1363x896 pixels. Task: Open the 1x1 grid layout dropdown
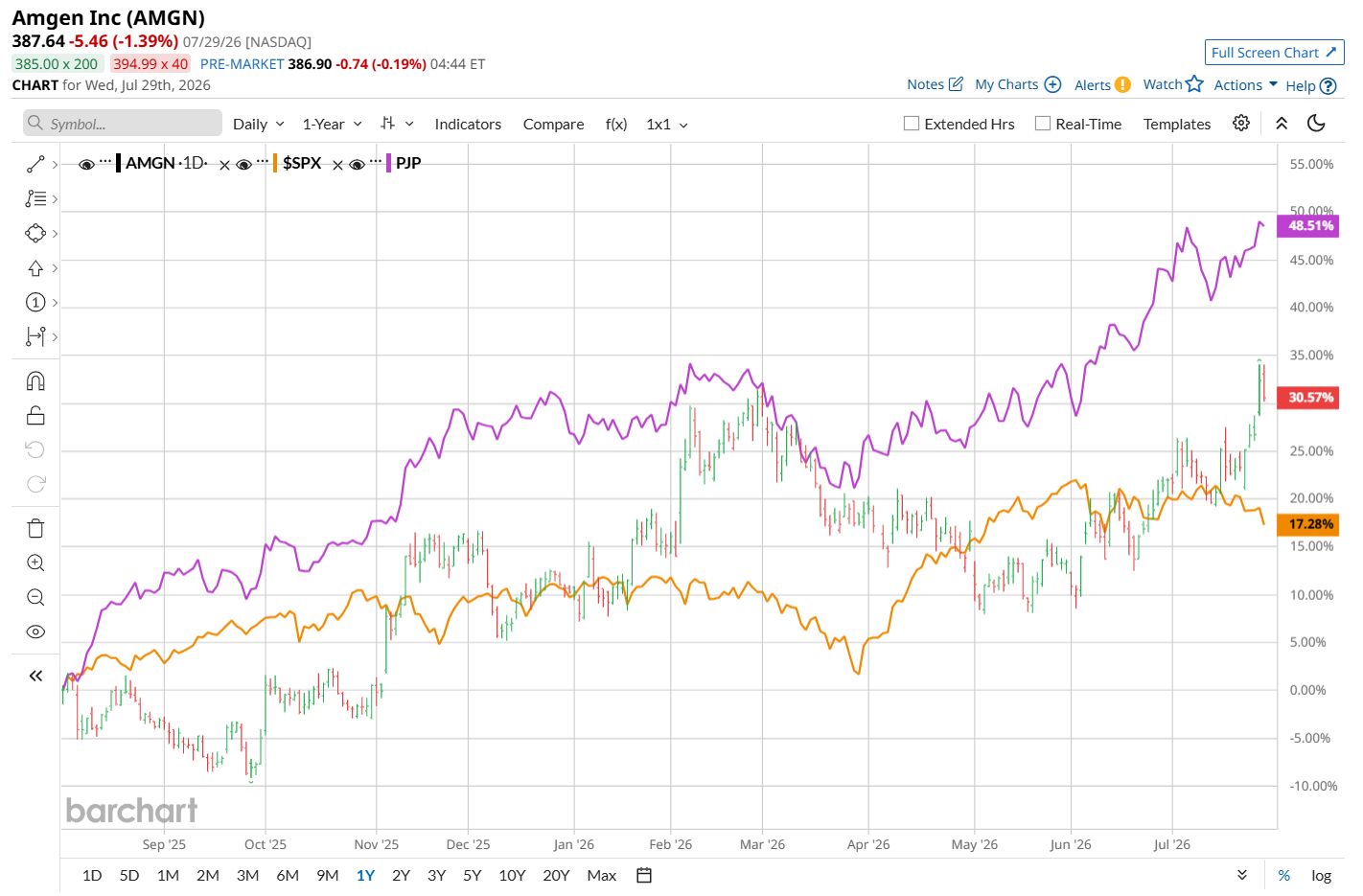click(x=667, y=124)
